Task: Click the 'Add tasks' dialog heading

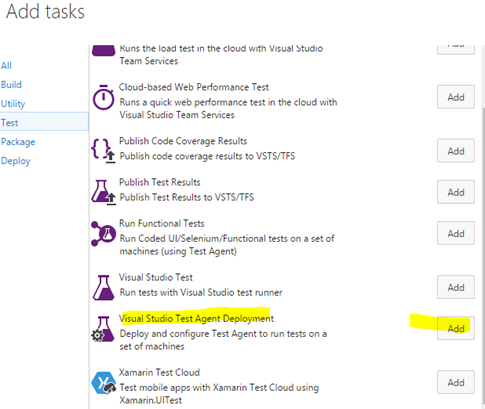Action: click(x=45, y=12)
